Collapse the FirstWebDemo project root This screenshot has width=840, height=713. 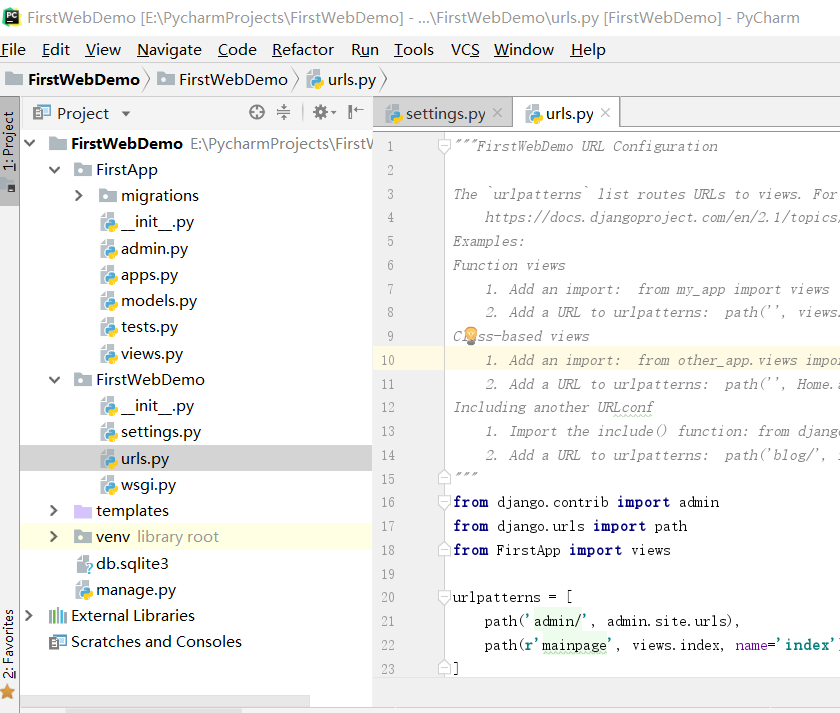click(30, 144)
